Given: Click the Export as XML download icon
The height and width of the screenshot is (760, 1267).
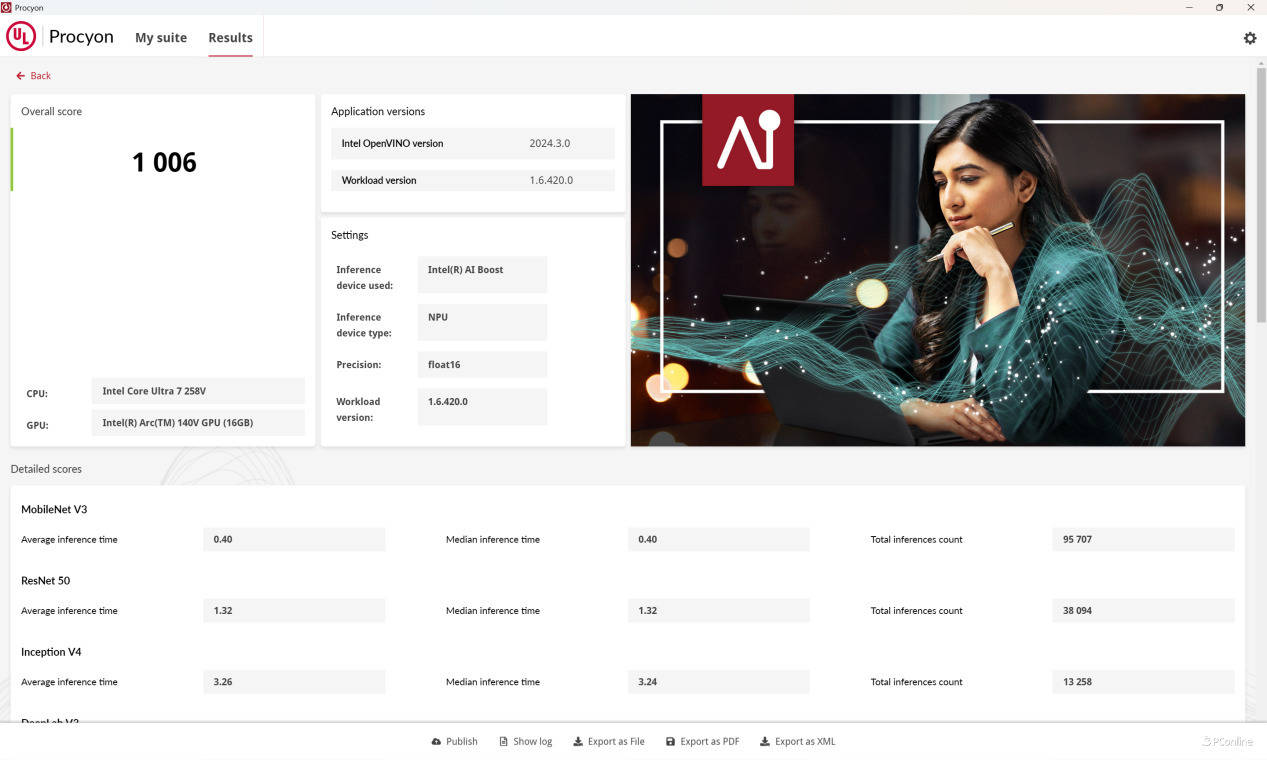Looking at the screenshot, I should tap(765, 742).
